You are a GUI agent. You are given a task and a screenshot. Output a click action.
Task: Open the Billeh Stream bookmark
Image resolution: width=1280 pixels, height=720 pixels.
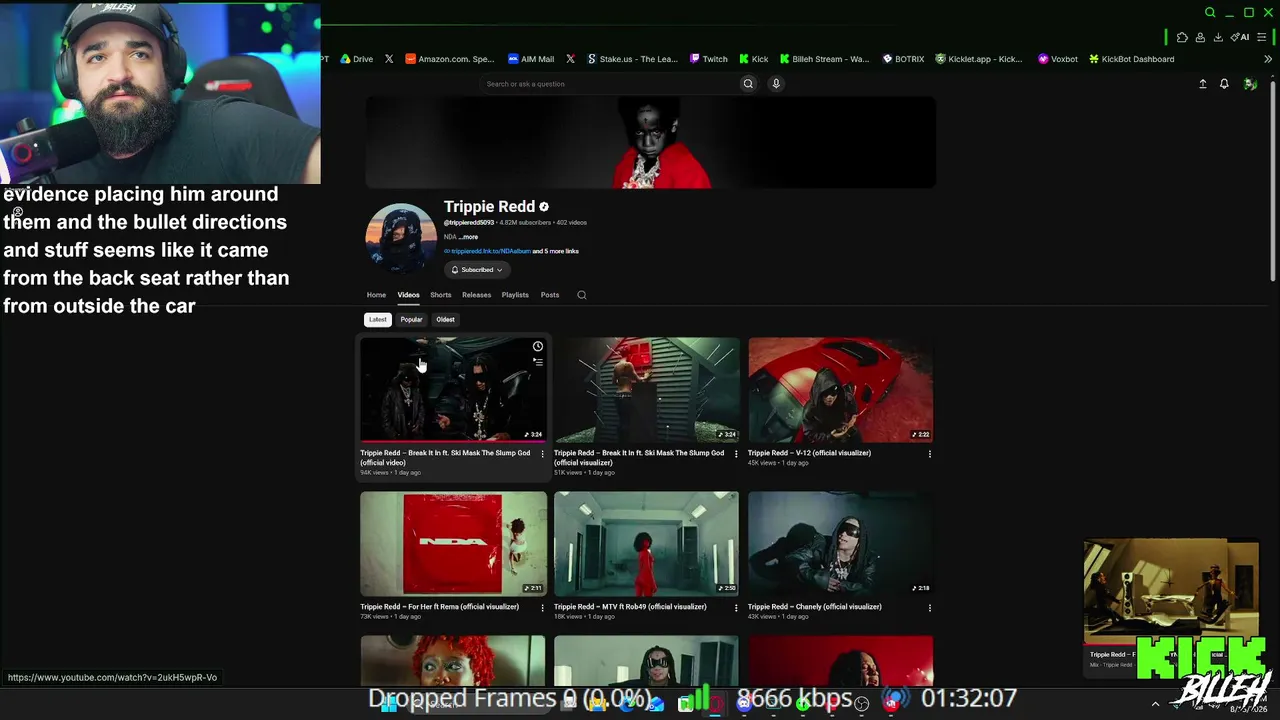click(825, 59)
